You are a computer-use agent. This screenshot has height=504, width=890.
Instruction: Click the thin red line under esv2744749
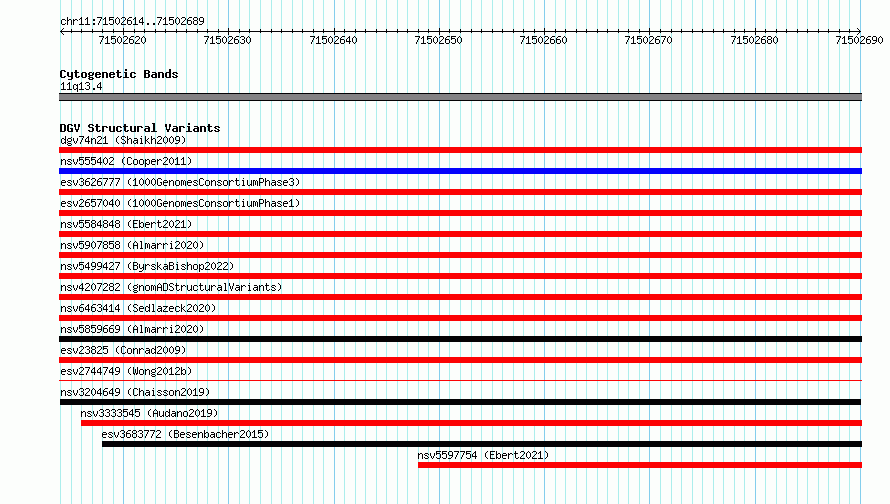(460, 380)
